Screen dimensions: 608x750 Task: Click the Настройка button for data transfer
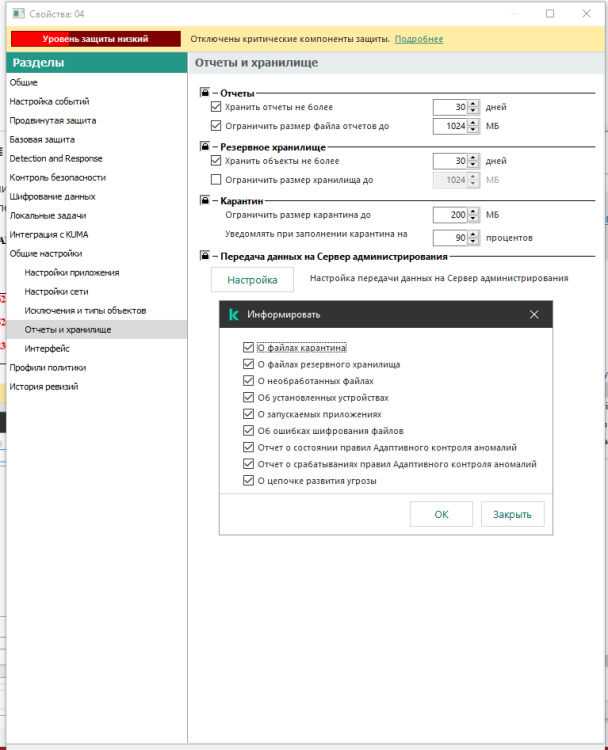[x=252, y=280]
